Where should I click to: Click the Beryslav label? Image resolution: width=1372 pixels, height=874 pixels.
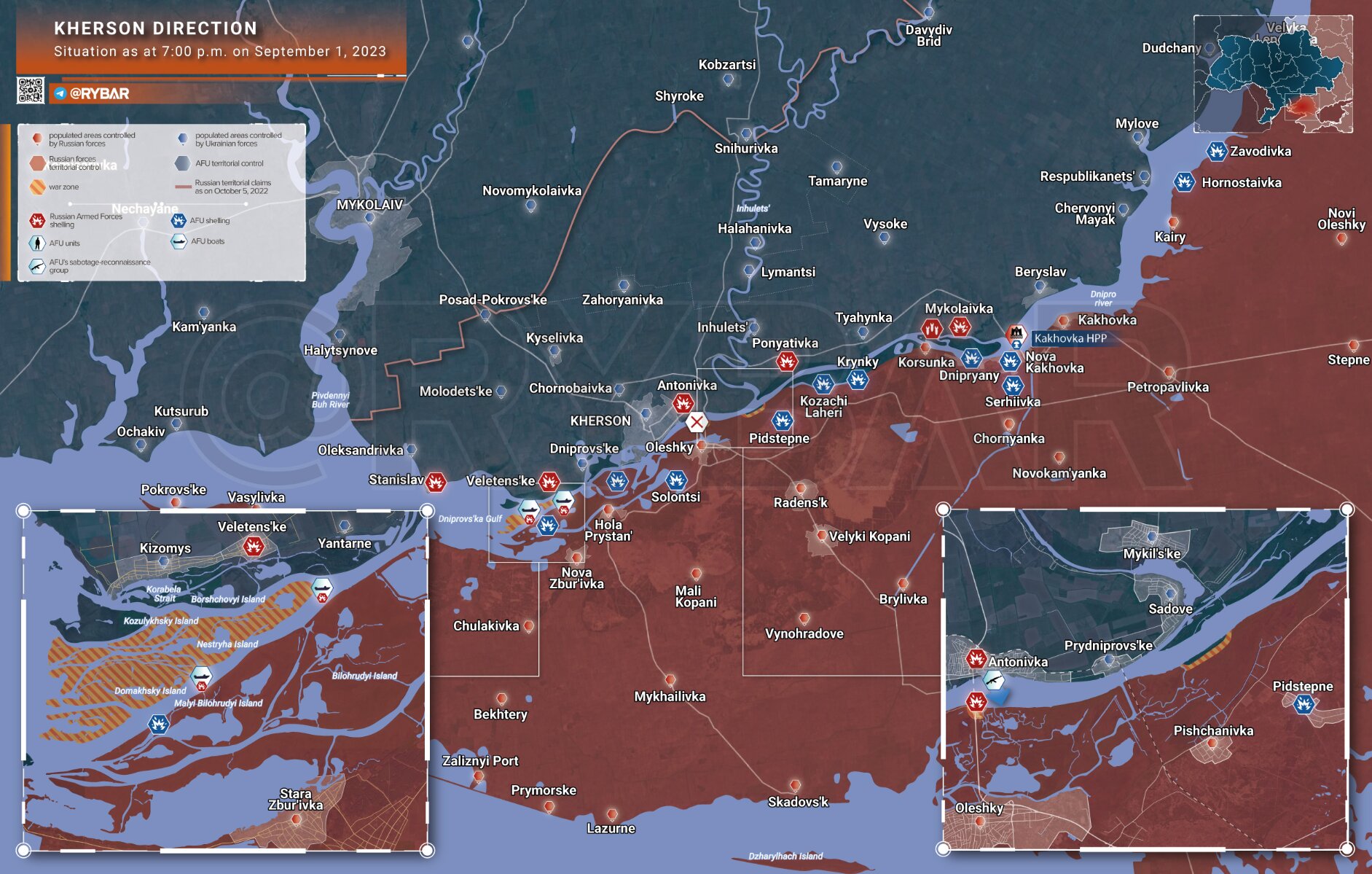(x=1040, y=272)
